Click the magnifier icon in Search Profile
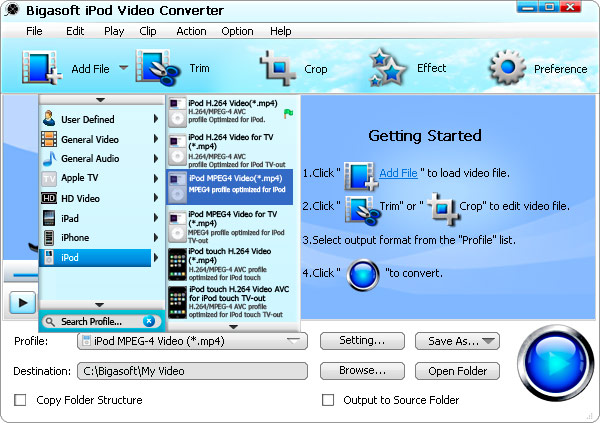Screen dimensions: 600x423 click(50, 322)
